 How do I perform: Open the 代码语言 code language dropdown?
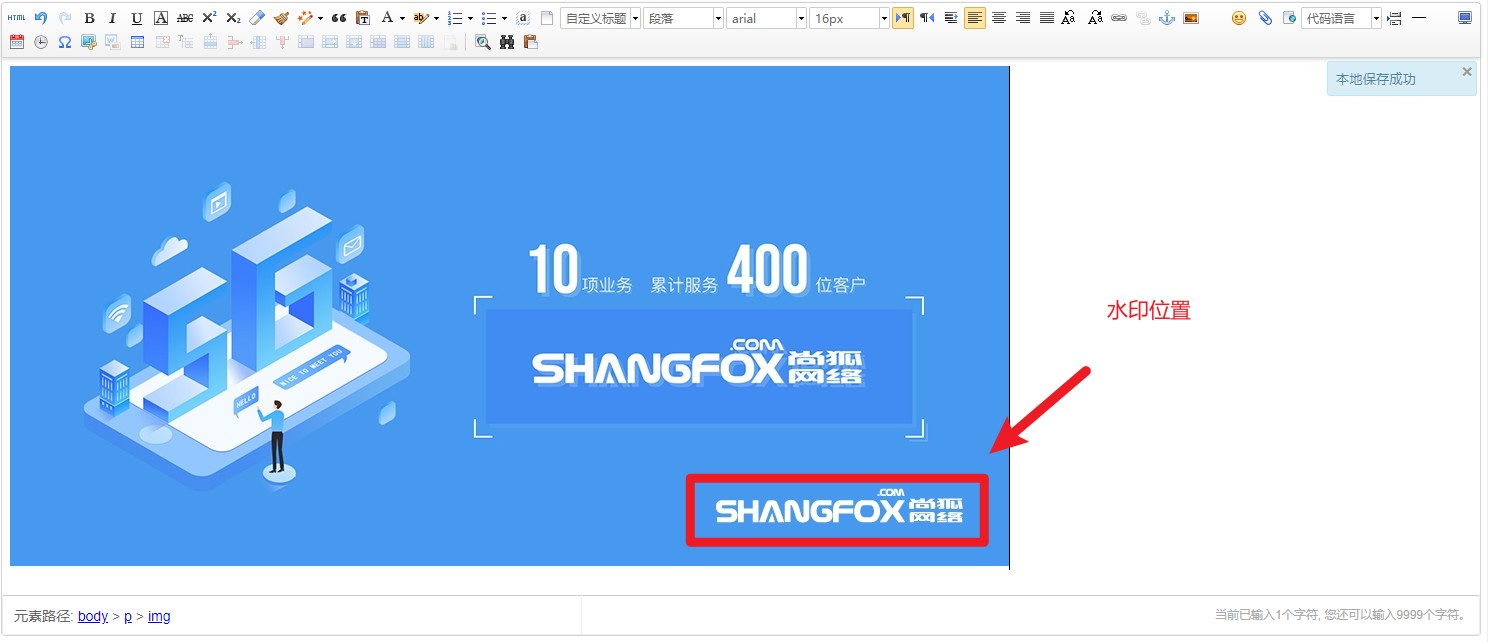(1341, 18)
